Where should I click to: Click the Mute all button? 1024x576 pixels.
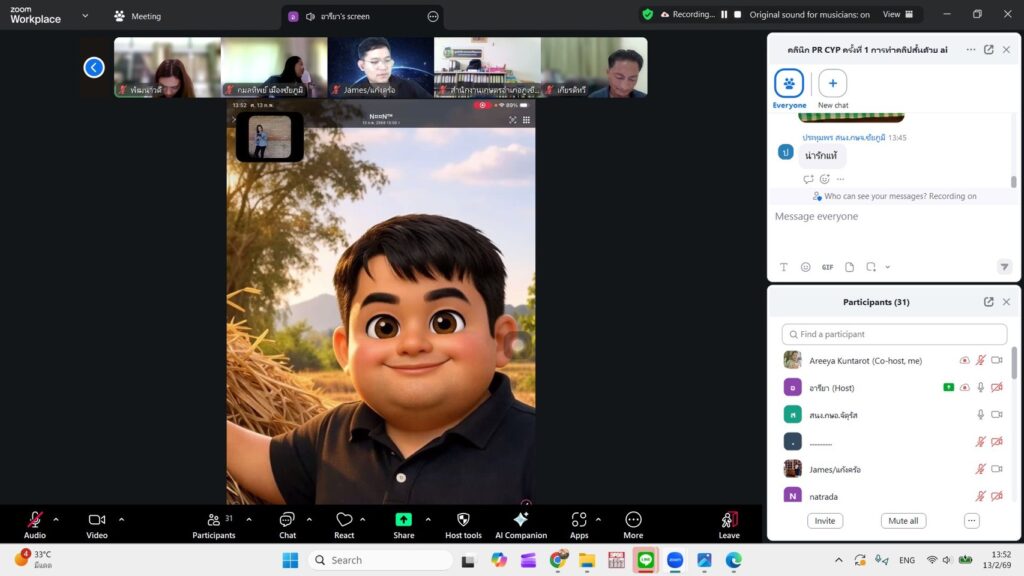[x=903, y=521]
